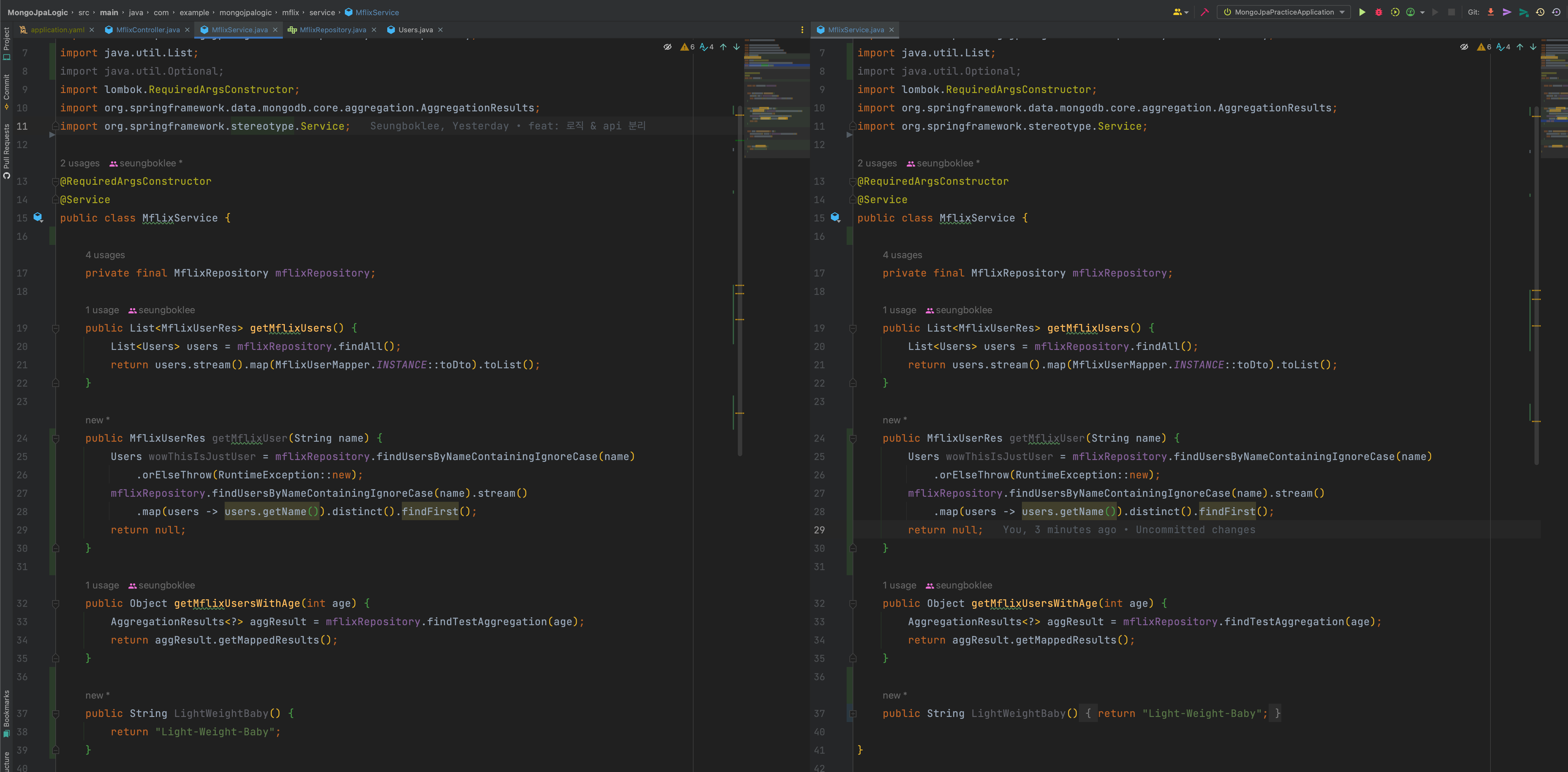Toggle reader mode eye icon in right editor
Image resolution: width=1568 pixels, height=772 pixels.
tap(1464, 47)
